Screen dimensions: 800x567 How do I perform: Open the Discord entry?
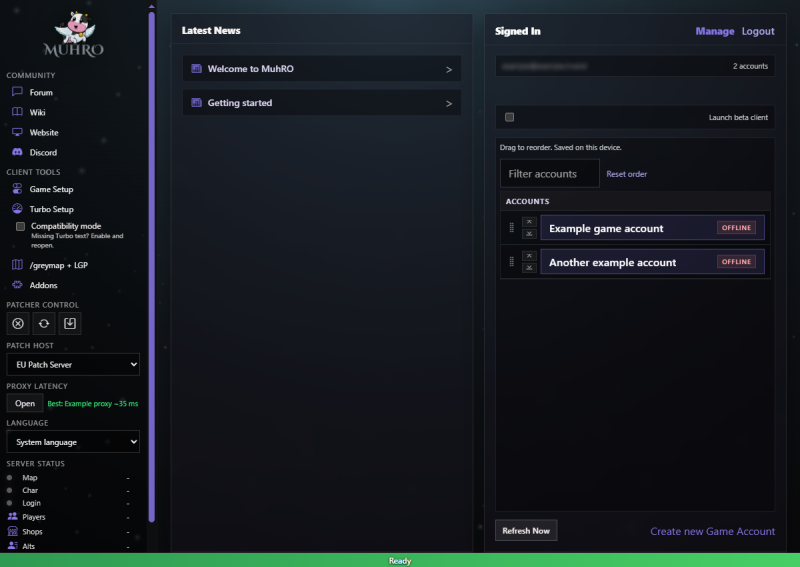[x=43, y=152]
